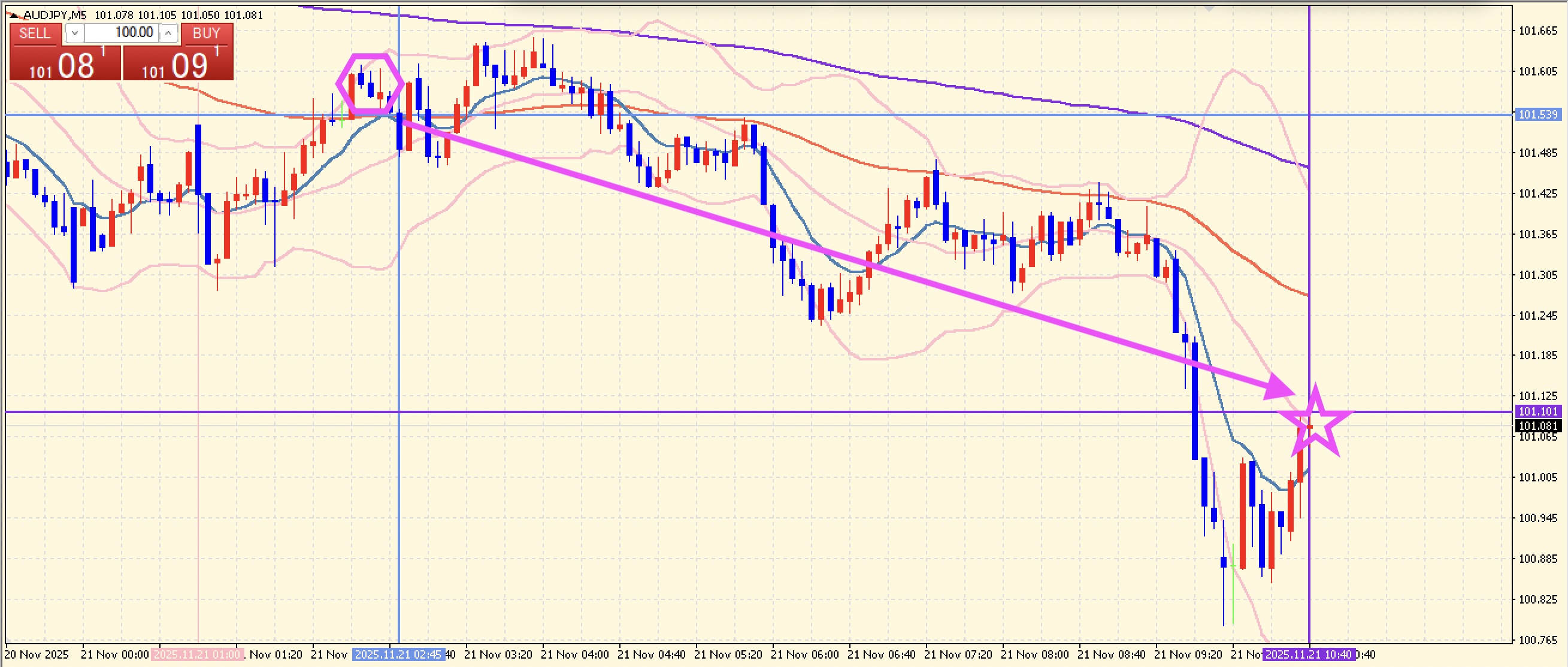Click the black 101.081 current price label

click(x=1539, y=426)
